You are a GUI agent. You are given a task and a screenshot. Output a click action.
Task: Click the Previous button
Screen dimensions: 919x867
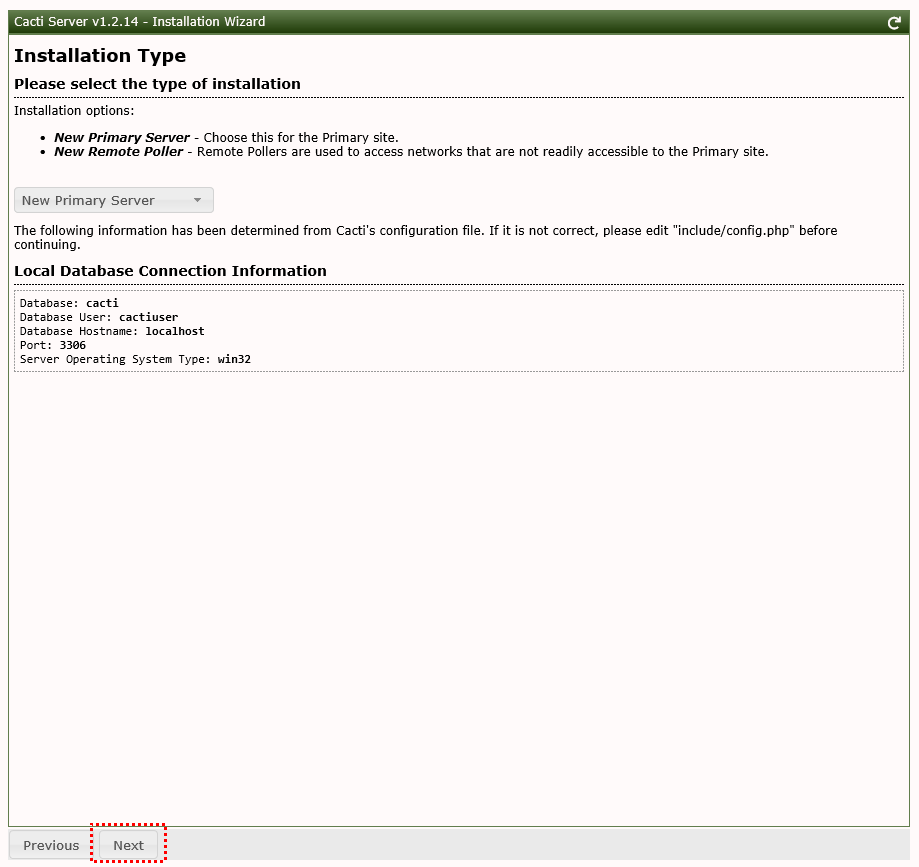[51, 845]
